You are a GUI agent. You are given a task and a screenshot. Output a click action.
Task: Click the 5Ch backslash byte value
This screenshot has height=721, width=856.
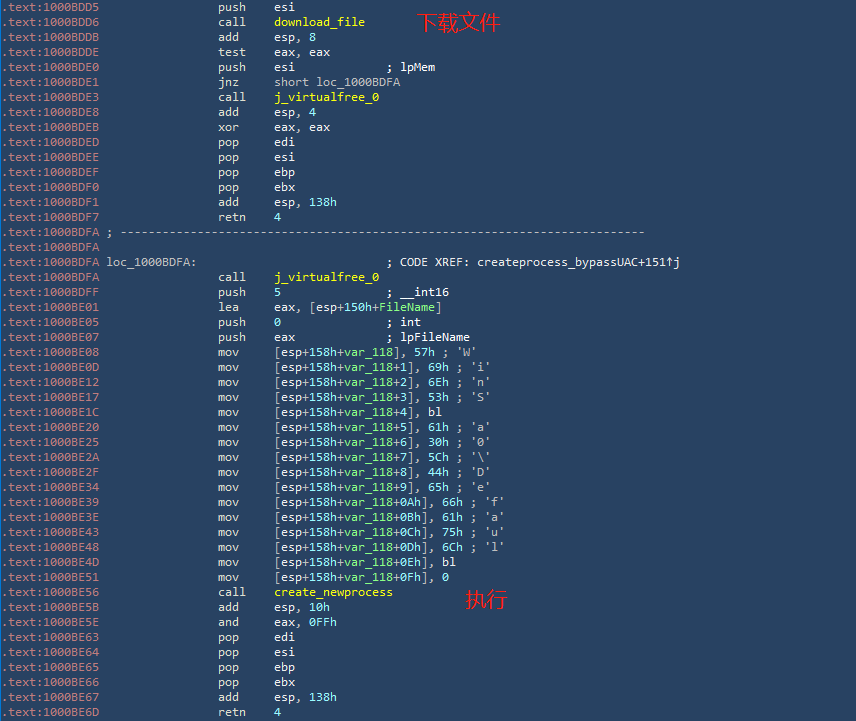[438, 457]
